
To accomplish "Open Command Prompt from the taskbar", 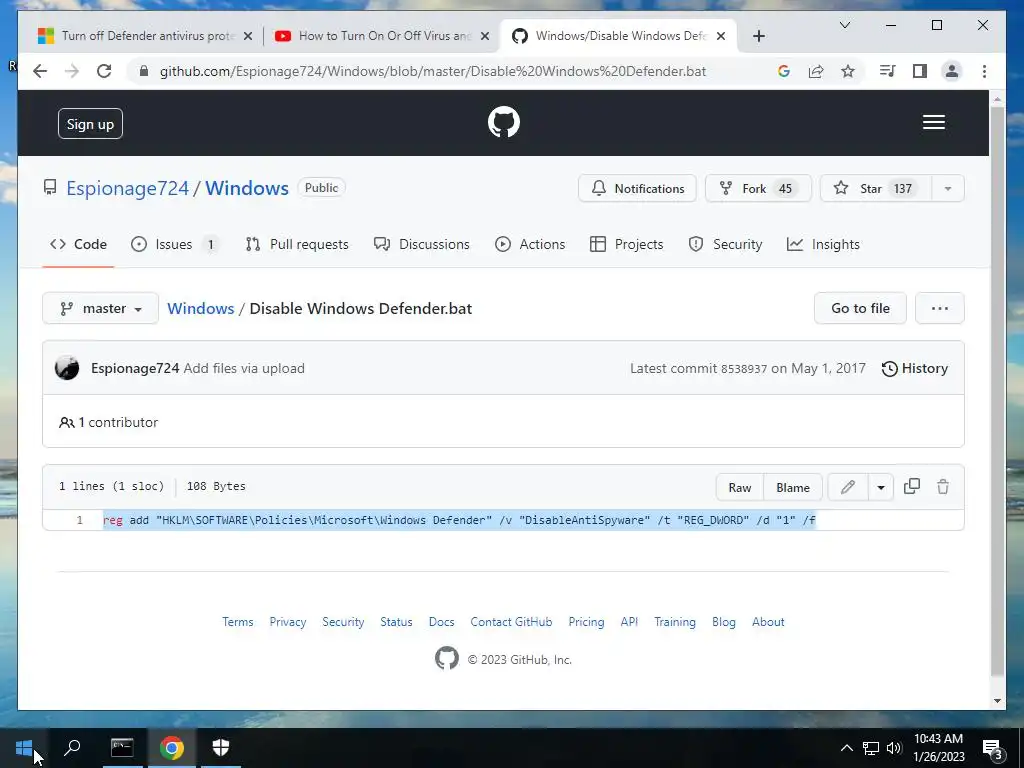I will point(122,748).
